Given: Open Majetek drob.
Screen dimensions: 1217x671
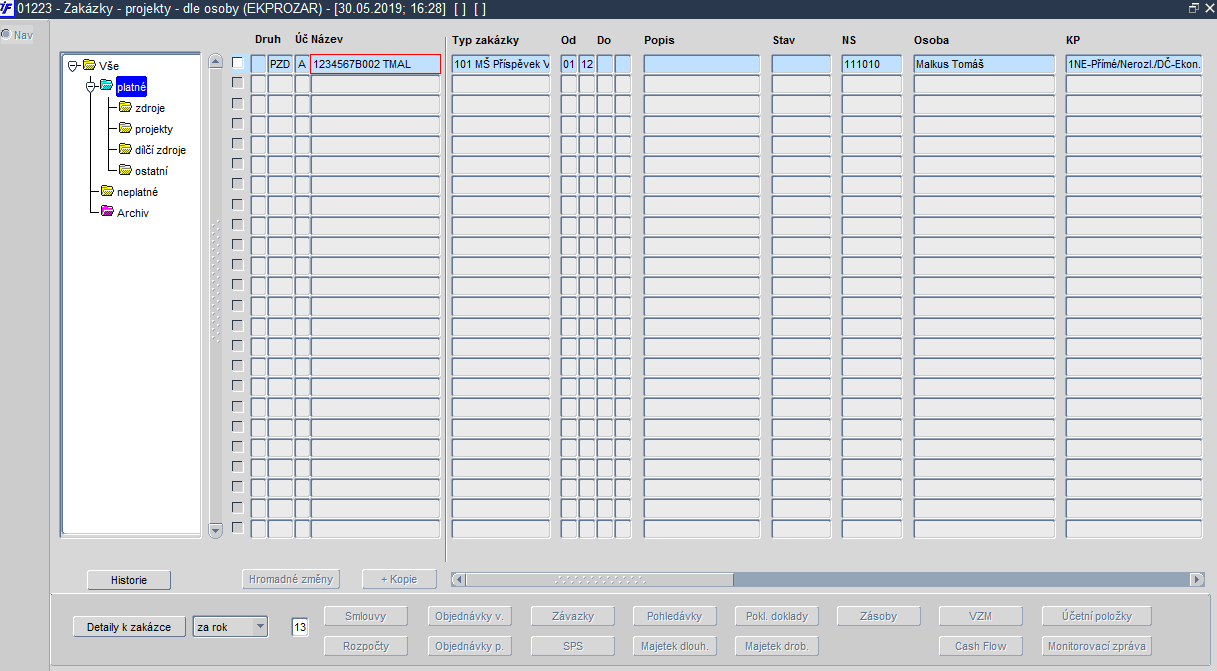Looking at the screenshot, I should point(777,646).
